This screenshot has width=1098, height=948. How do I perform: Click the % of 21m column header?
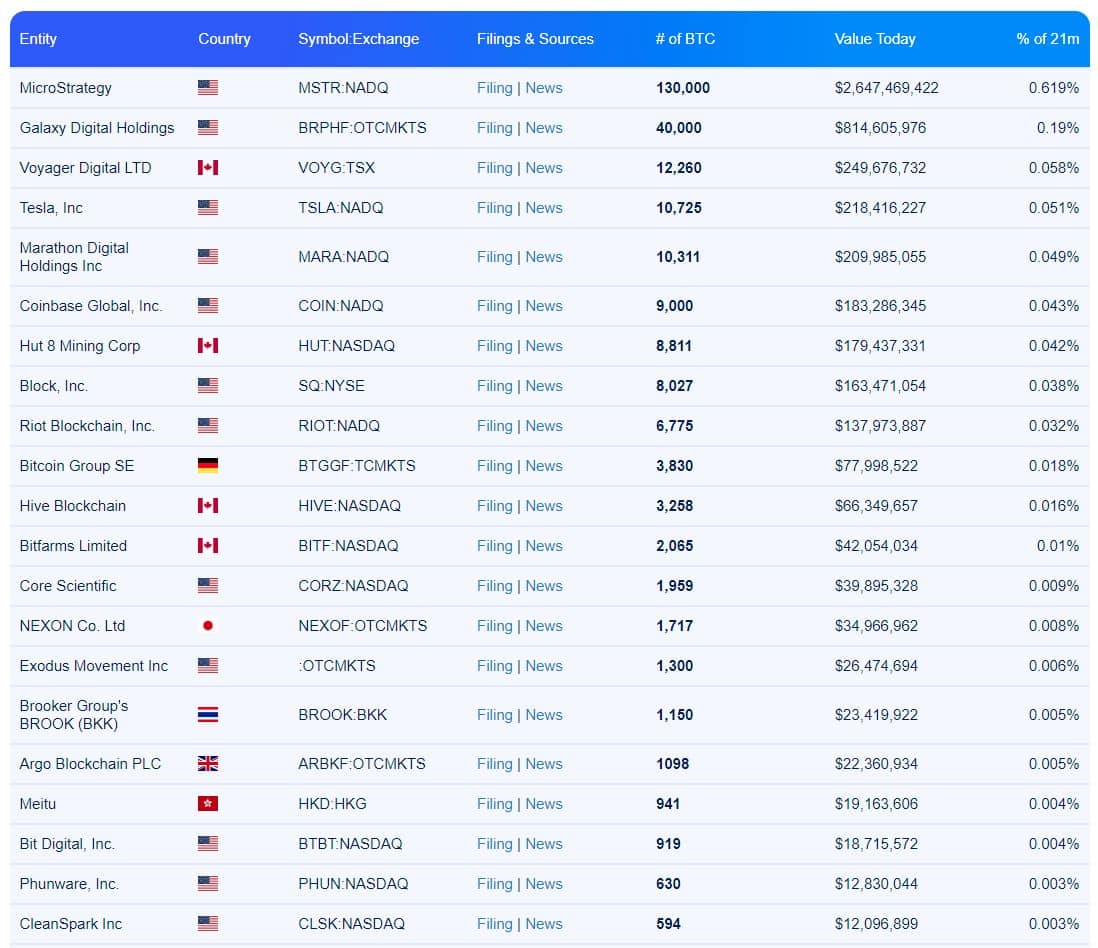[x=1048, y=39]
